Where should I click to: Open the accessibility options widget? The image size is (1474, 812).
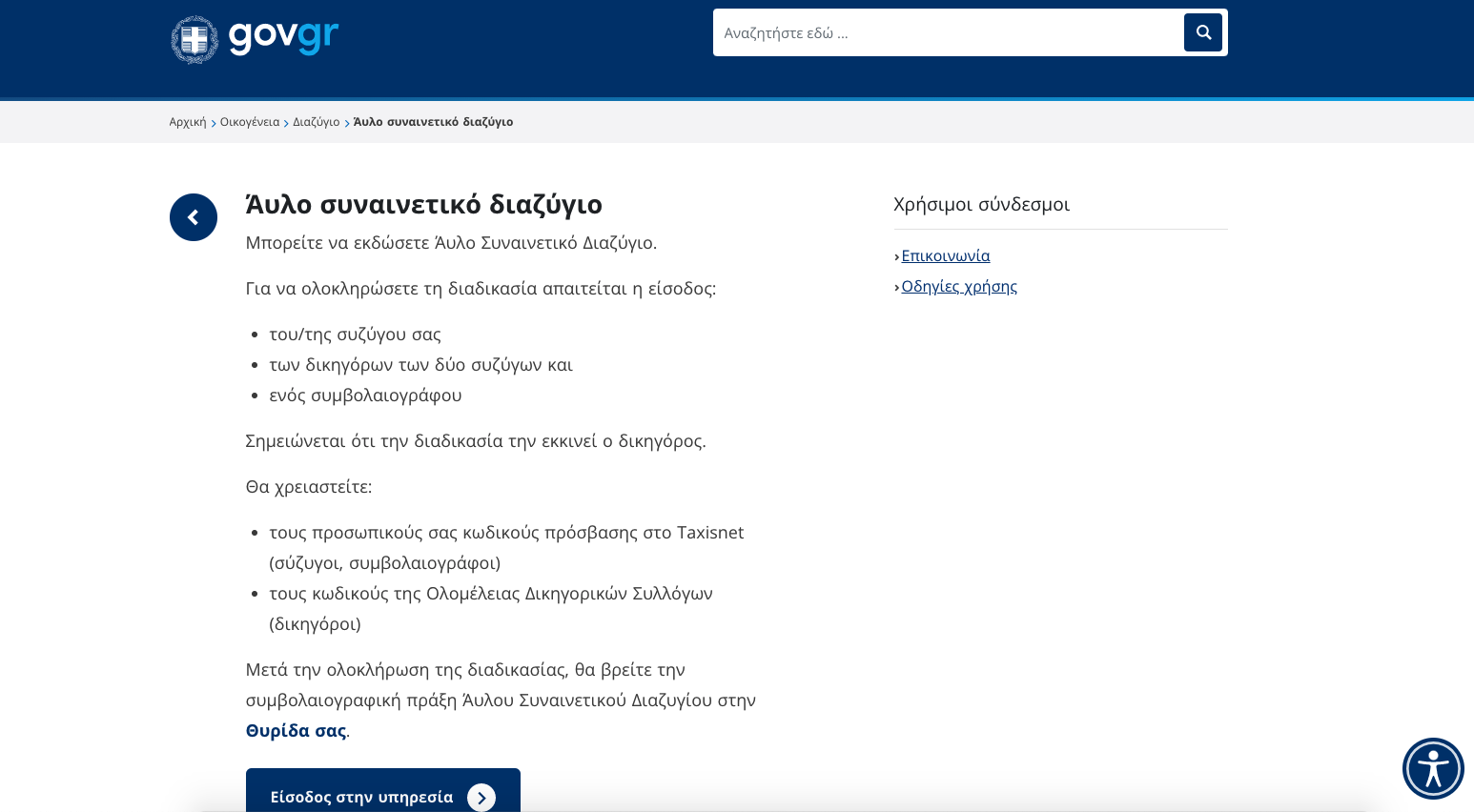pos(1432,768)
